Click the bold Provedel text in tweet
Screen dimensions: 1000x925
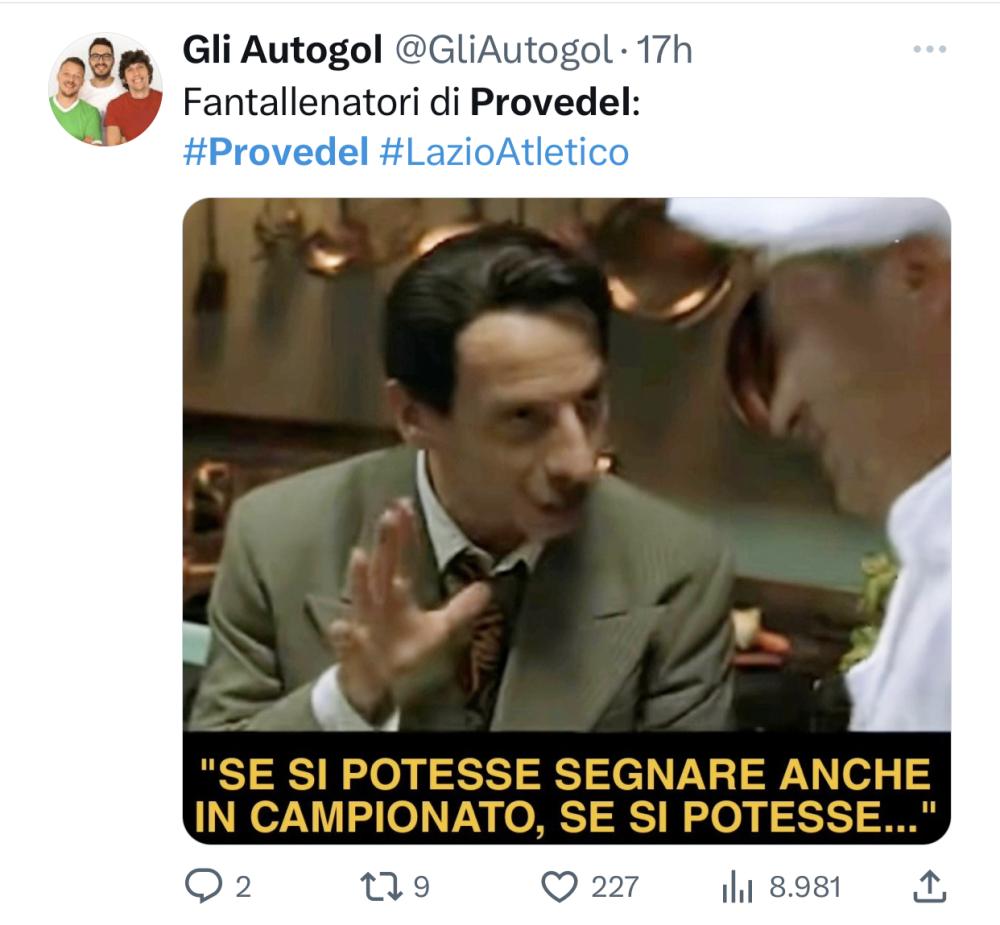pos(551,101)
